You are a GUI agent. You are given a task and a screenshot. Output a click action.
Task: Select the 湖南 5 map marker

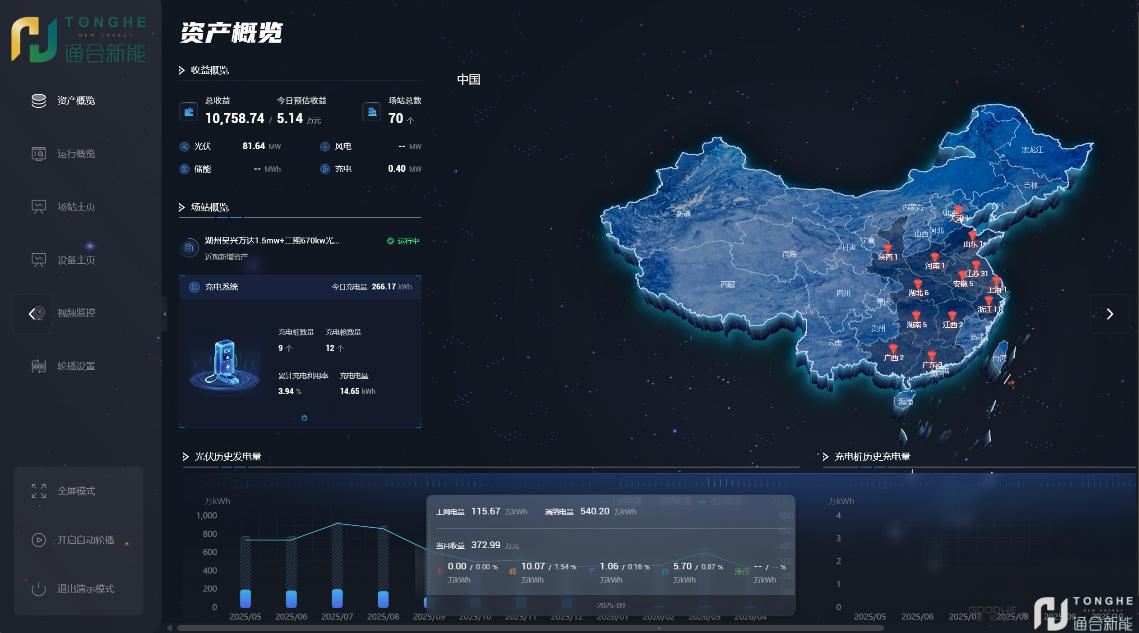tap(916, 317)
